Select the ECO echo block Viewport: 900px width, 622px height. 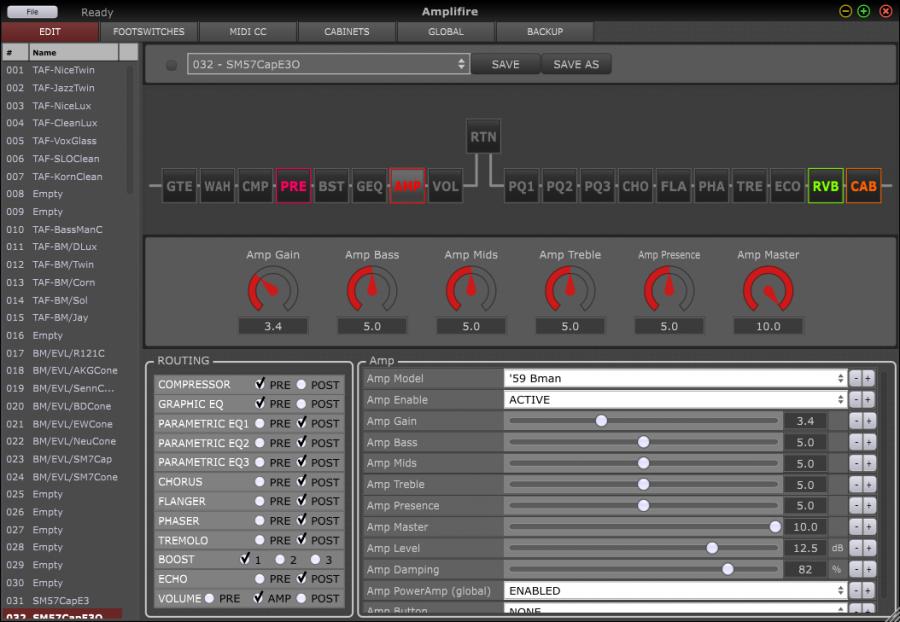point(787,186)
